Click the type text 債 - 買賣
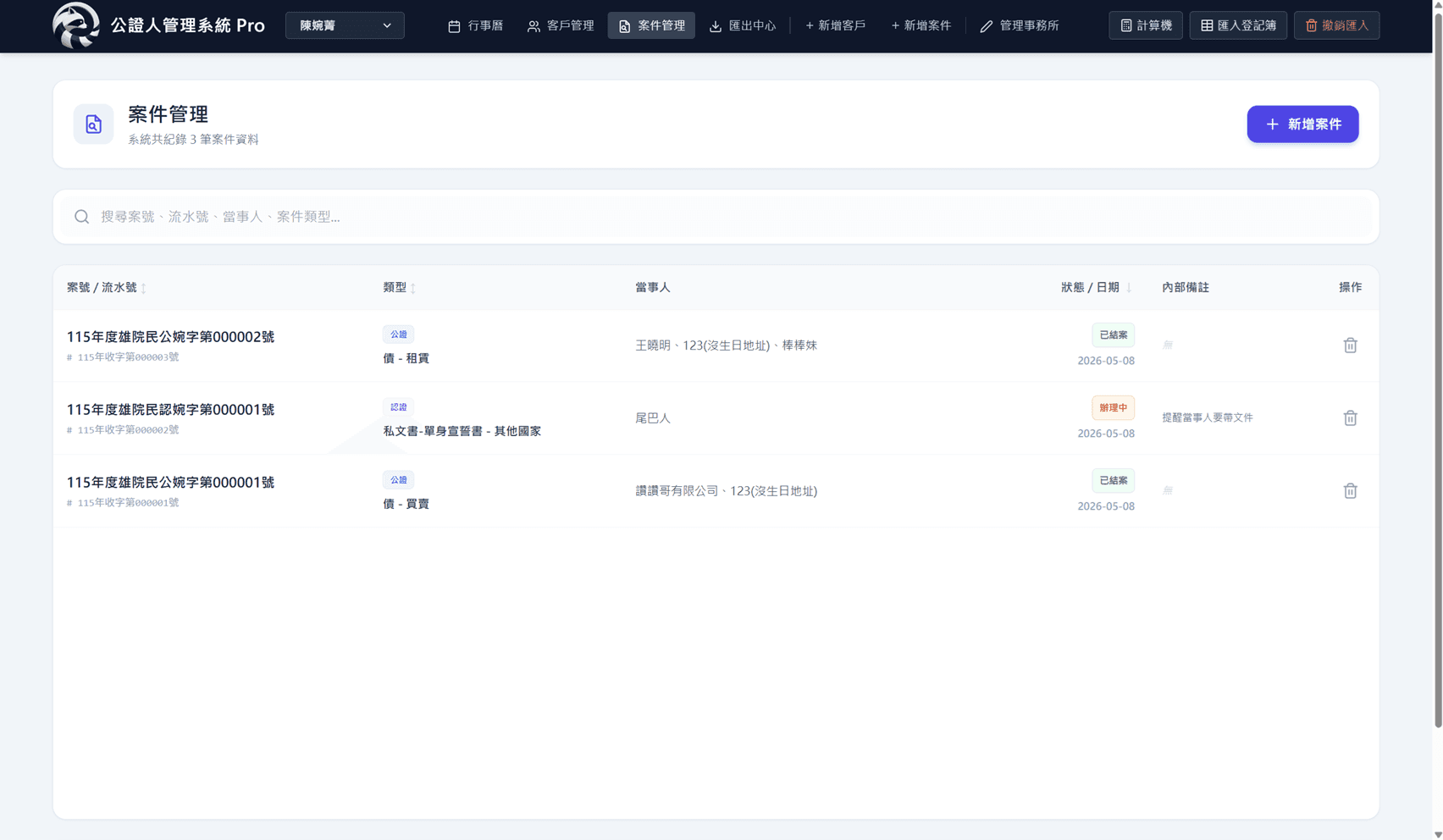 coord(406,504)
